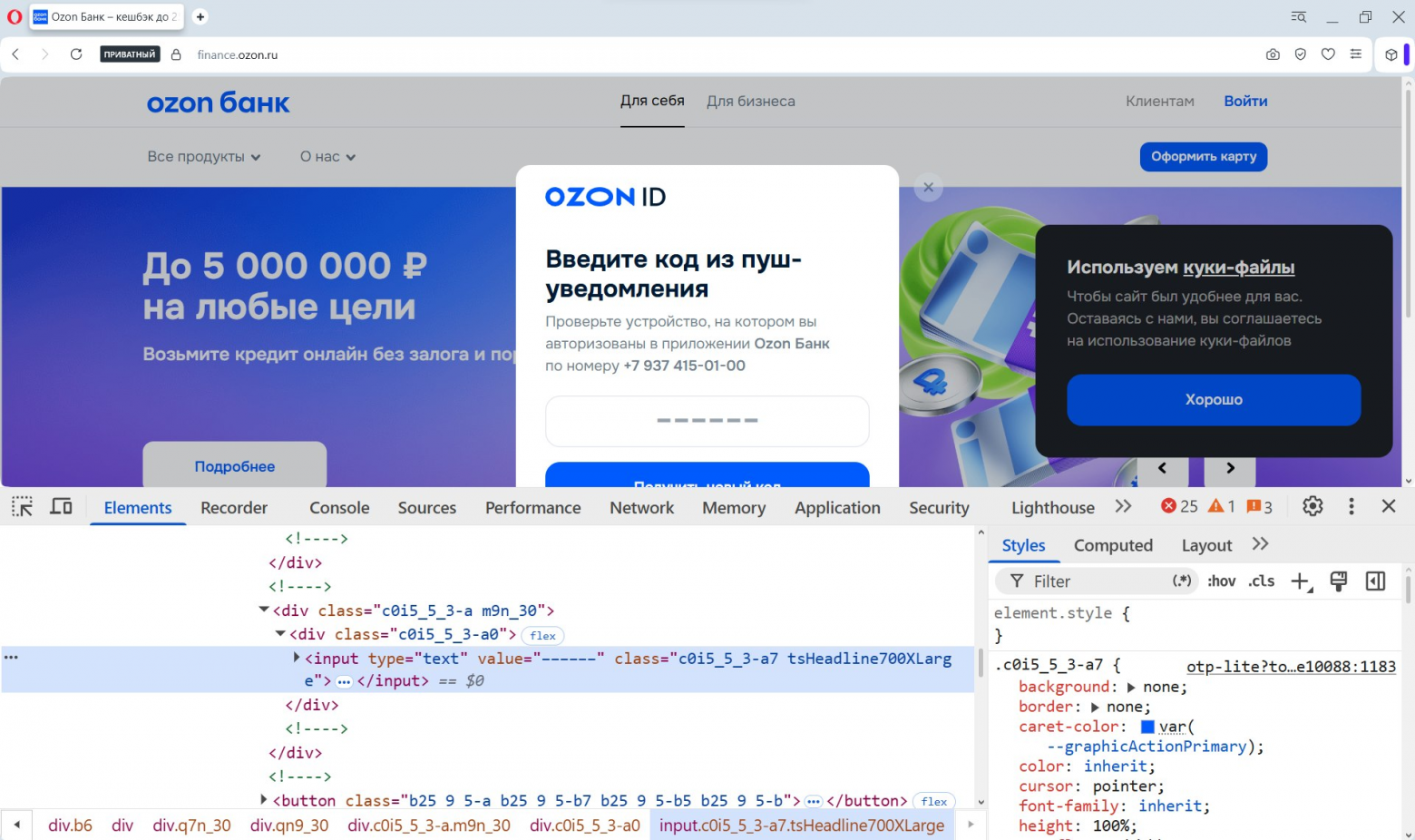Collapse the div c0i5_5_3-a0 node

pos(280,633)
